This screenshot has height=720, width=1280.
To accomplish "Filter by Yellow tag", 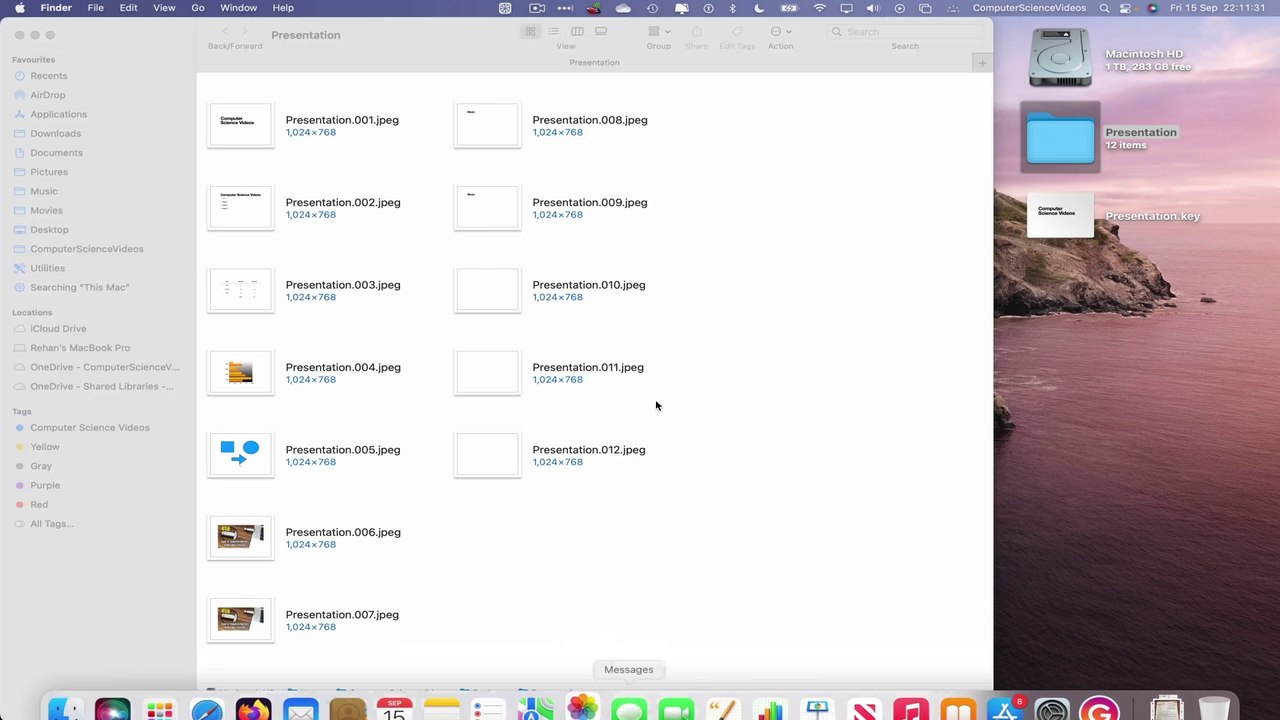I will click(x=44, y=447).
